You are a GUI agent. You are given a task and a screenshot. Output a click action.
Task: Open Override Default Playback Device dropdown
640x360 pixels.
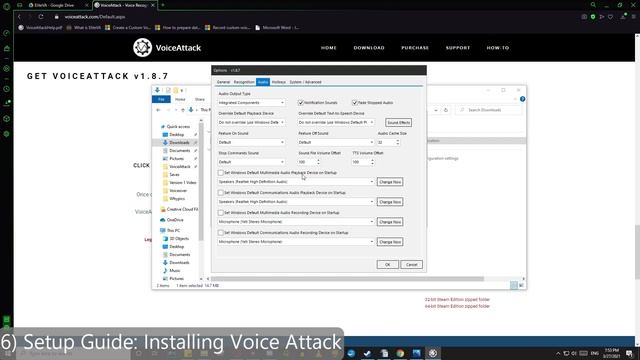point(251,122)
